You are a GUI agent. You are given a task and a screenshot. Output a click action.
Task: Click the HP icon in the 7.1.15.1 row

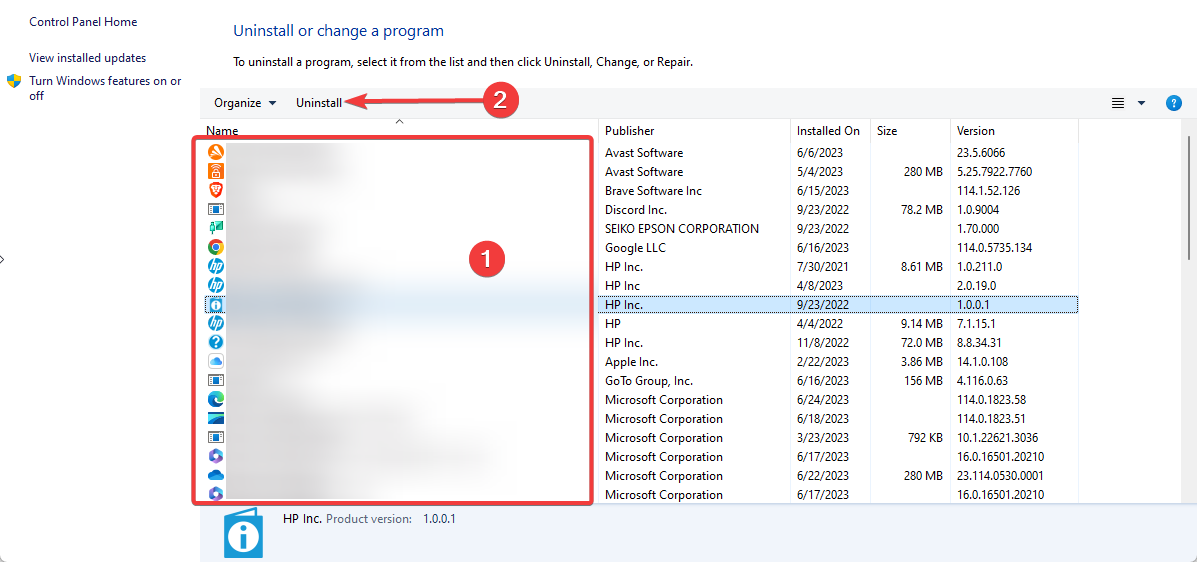click(x=216, y=323)
